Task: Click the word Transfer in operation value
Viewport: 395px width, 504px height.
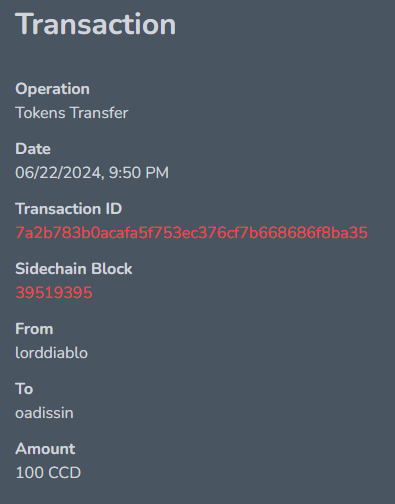Action: [x=99, y=113]
